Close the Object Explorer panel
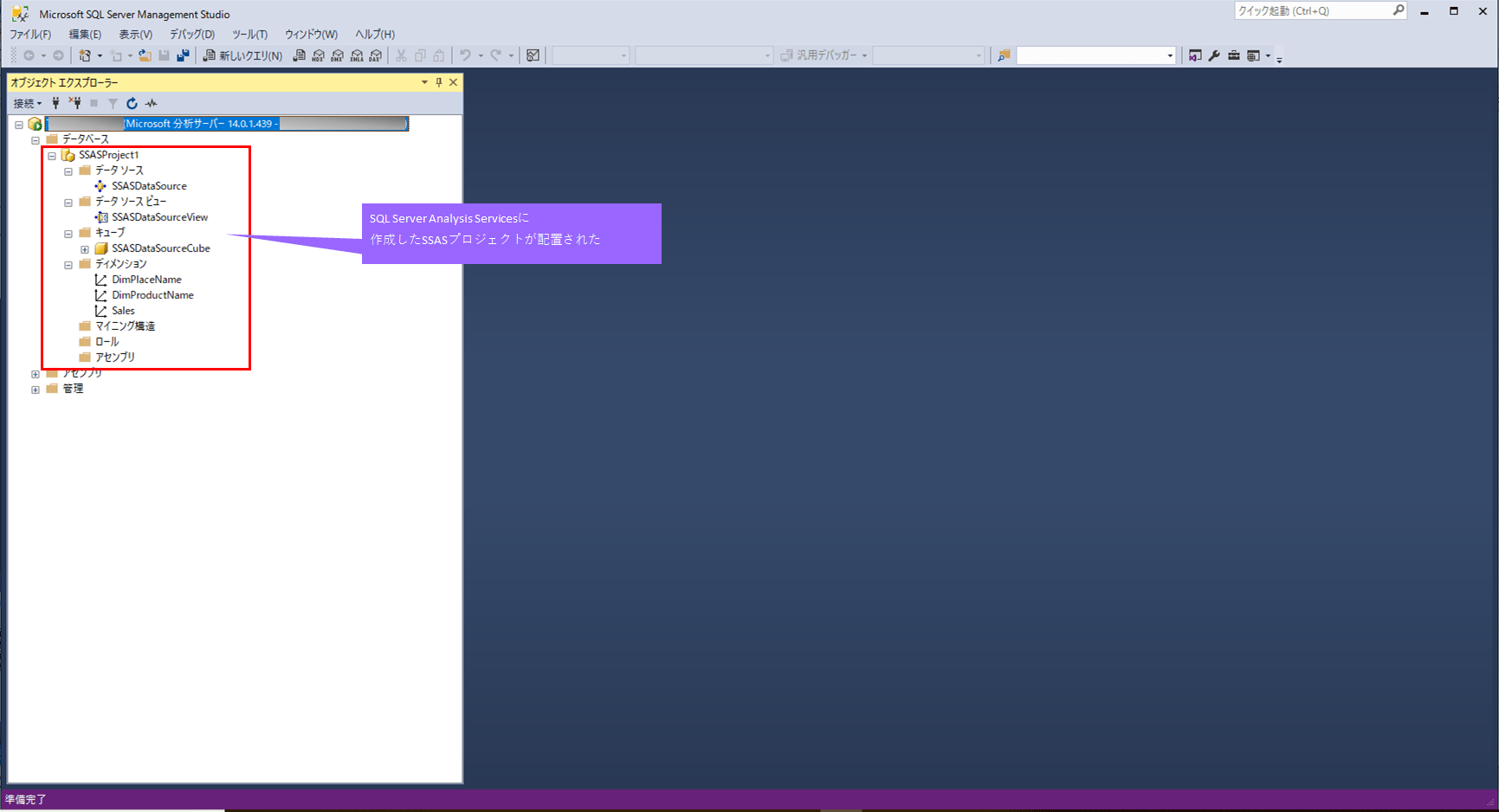 point(453,82)
